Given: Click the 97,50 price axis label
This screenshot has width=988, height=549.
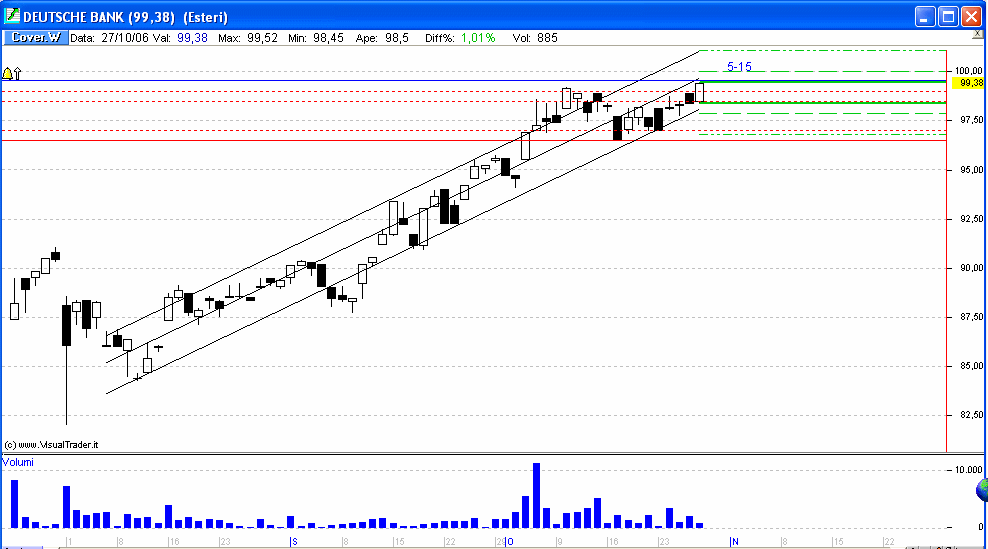Looking at the screenshot, I should click(x=971, y=120).
